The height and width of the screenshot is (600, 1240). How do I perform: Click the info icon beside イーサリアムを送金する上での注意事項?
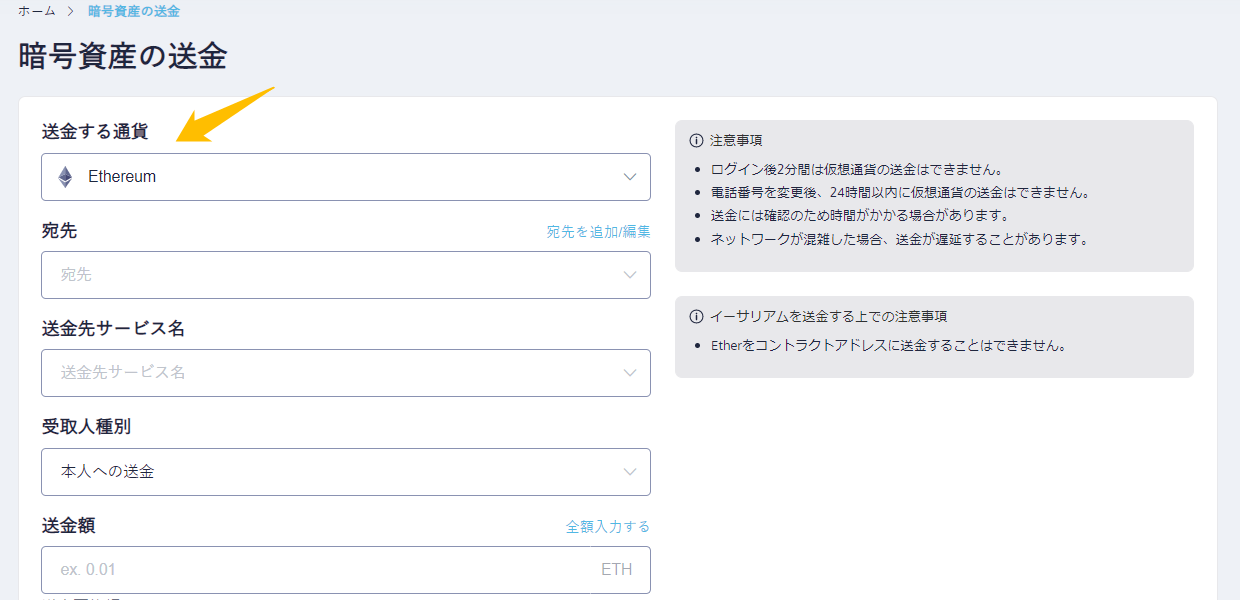pyautogui.click(x=696, y=316)
